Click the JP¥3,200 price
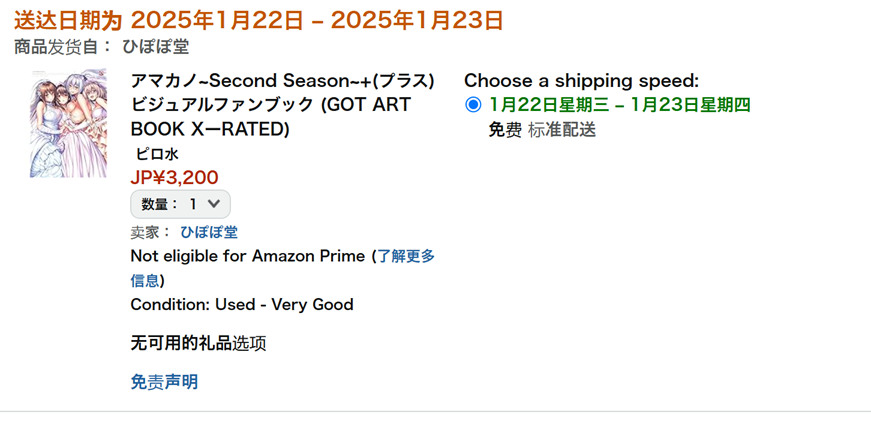 click(175, 178)
